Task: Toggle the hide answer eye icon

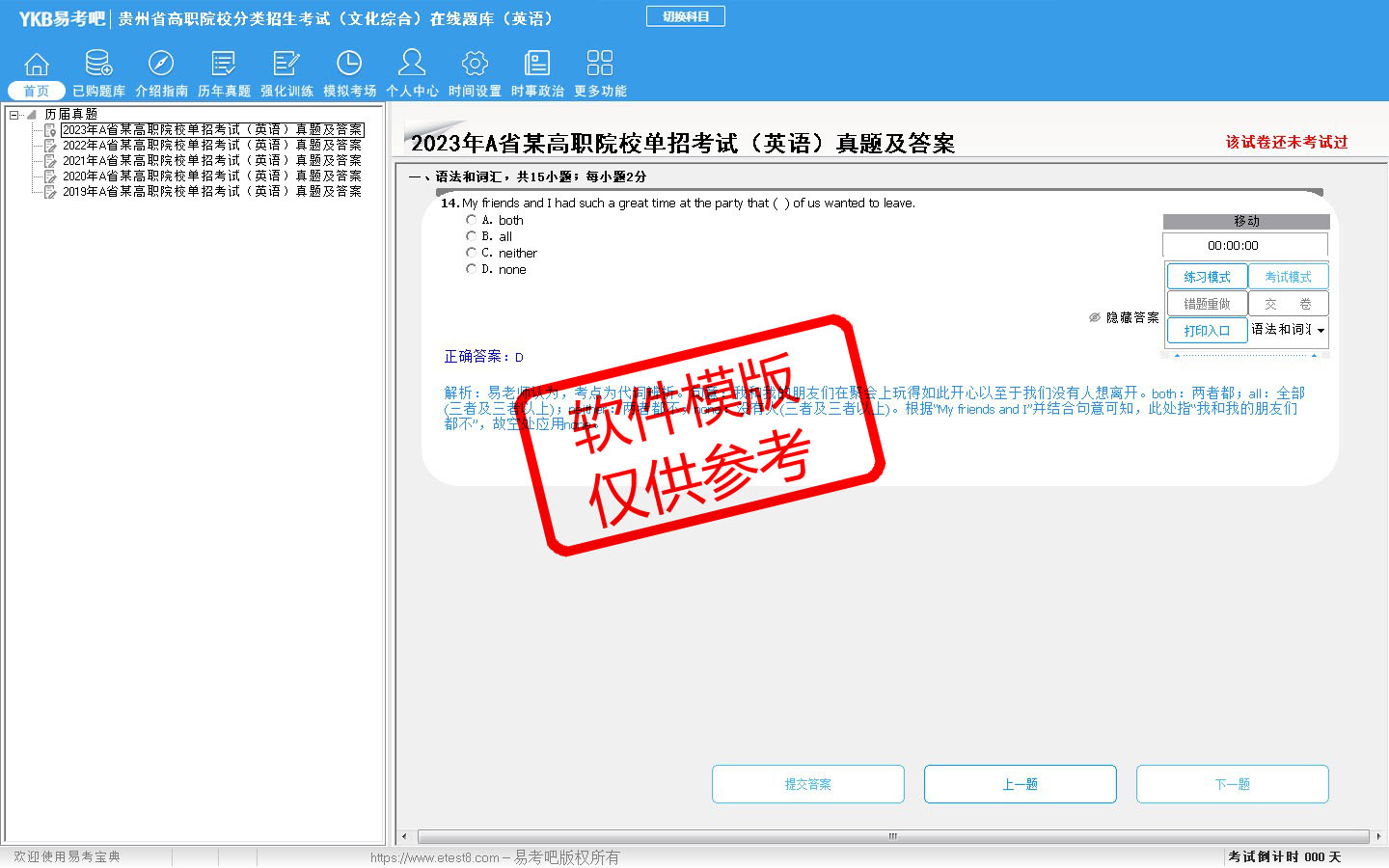Action: pos(1095,317)
